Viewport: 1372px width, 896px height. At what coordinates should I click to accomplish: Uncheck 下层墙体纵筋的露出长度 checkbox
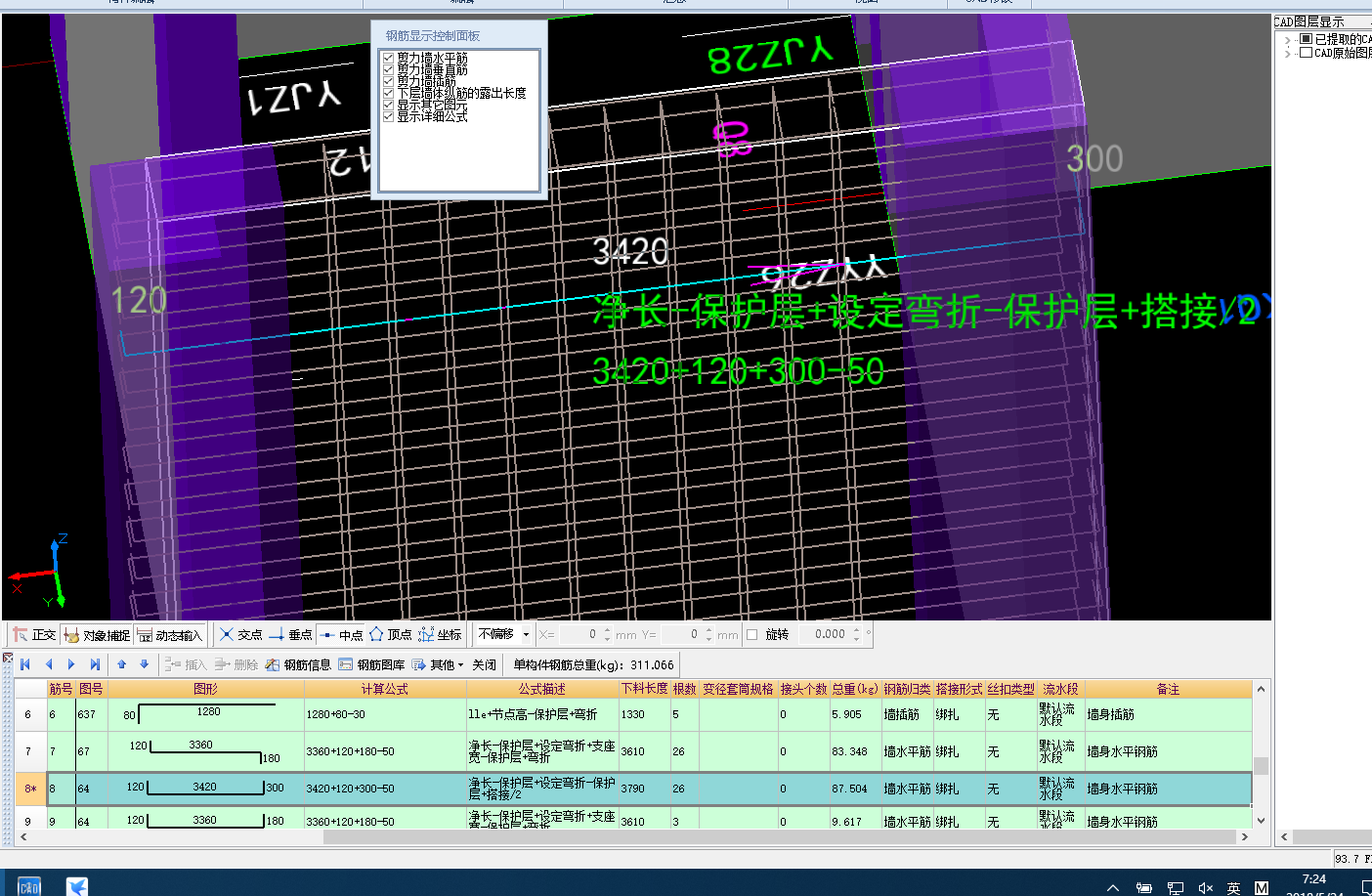[388, 94]
